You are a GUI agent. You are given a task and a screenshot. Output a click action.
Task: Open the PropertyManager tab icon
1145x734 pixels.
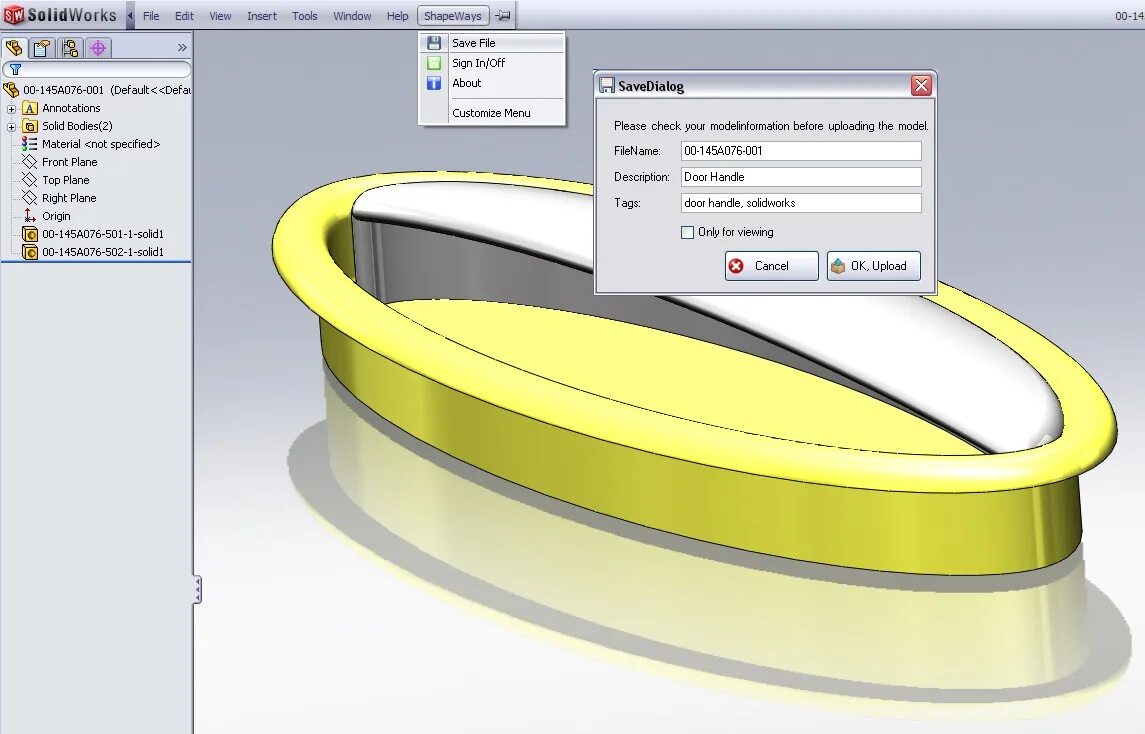click(41, 47)
